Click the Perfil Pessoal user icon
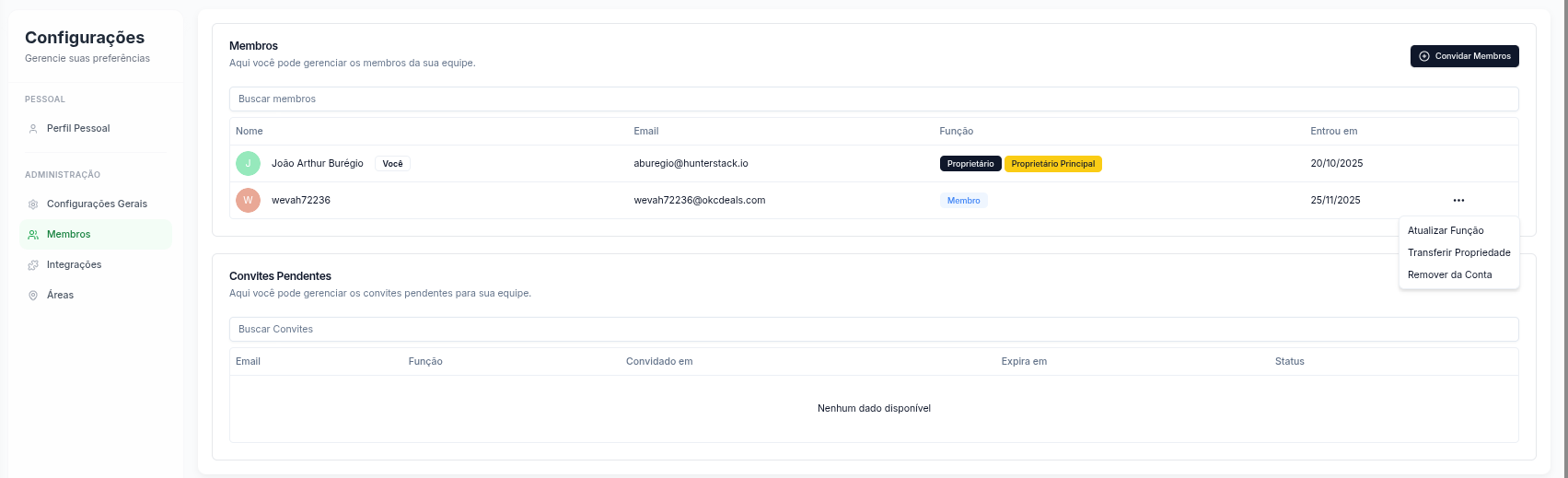Image resolution: width=1568 pixels, height=478 pixels. pyautogui.click(x=33, y=129)
